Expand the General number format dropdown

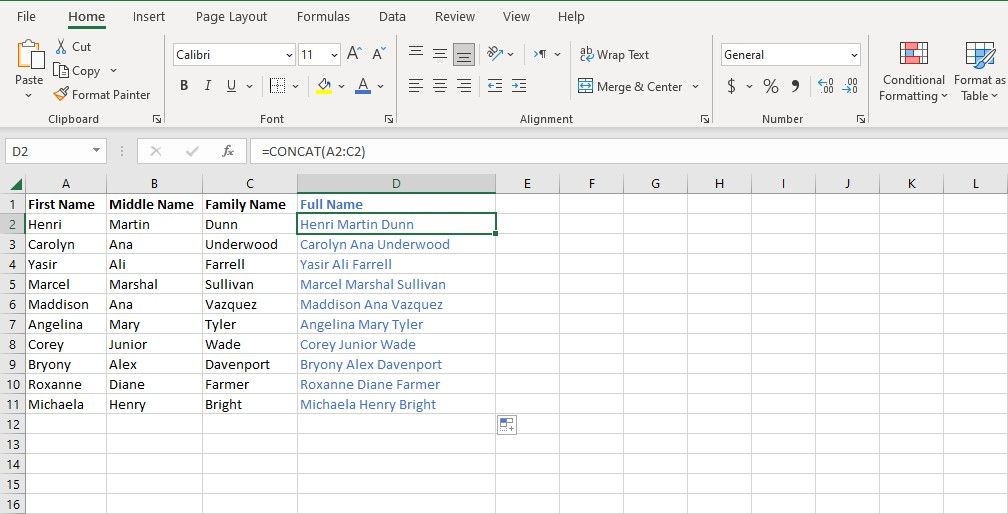(x=853, y=55)
